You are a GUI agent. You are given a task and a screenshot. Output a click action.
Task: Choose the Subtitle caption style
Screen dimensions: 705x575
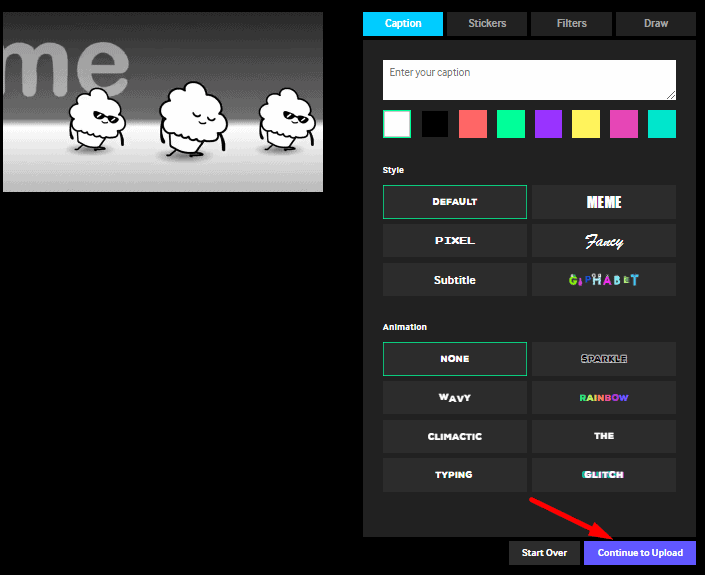coord(455,280)
